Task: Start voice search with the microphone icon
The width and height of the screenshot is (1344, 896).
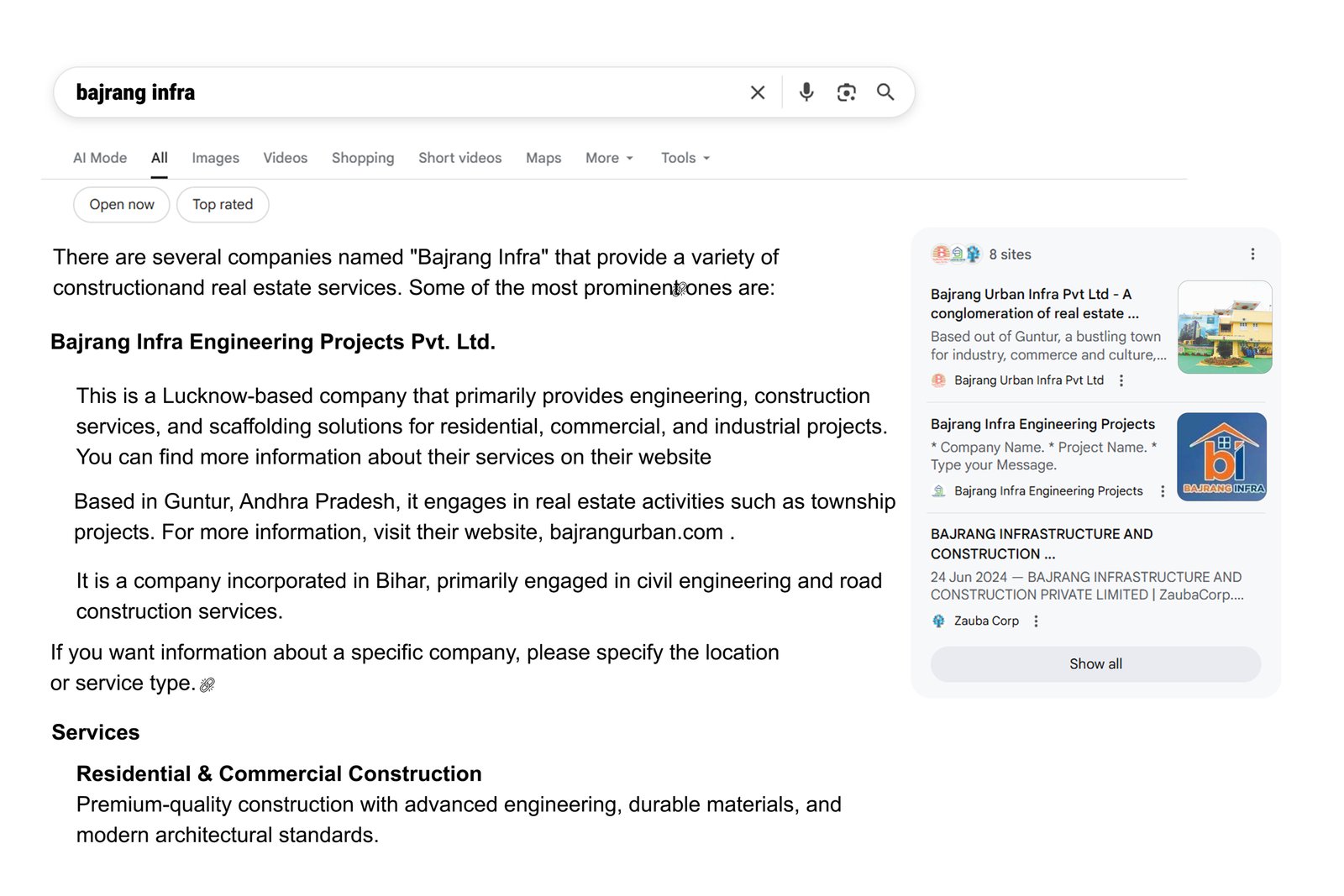Action: [806, 92]
